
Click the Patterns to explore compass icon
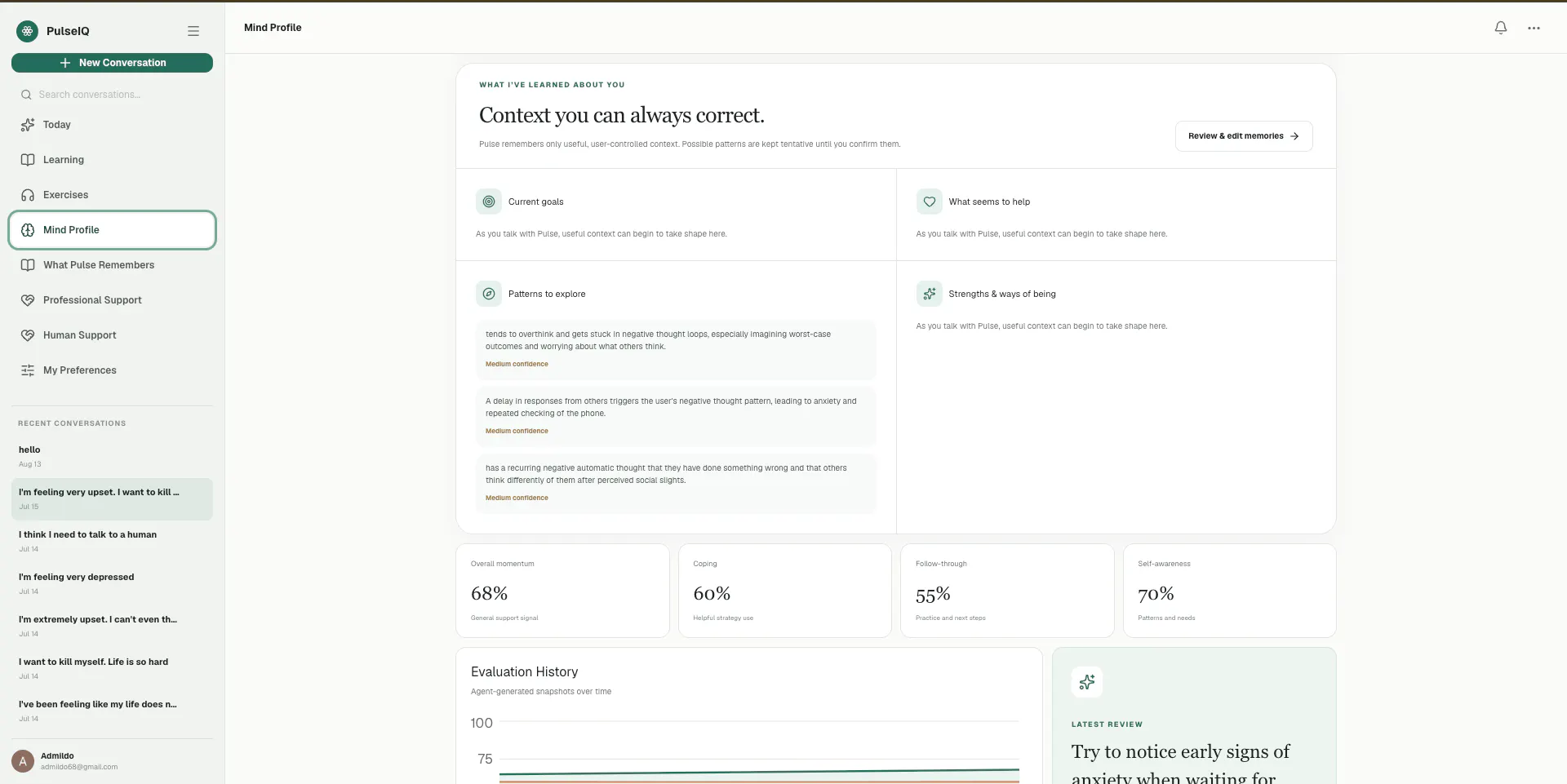489,294
